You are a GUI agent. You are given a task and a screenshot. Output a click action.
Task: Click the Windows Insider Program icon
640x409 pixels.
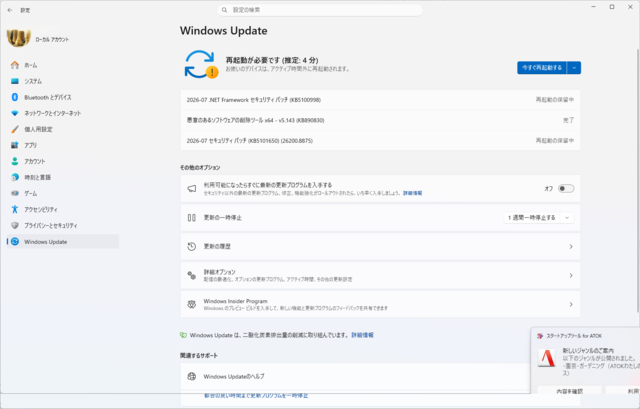pyautogui.click(x=191, y=304)
